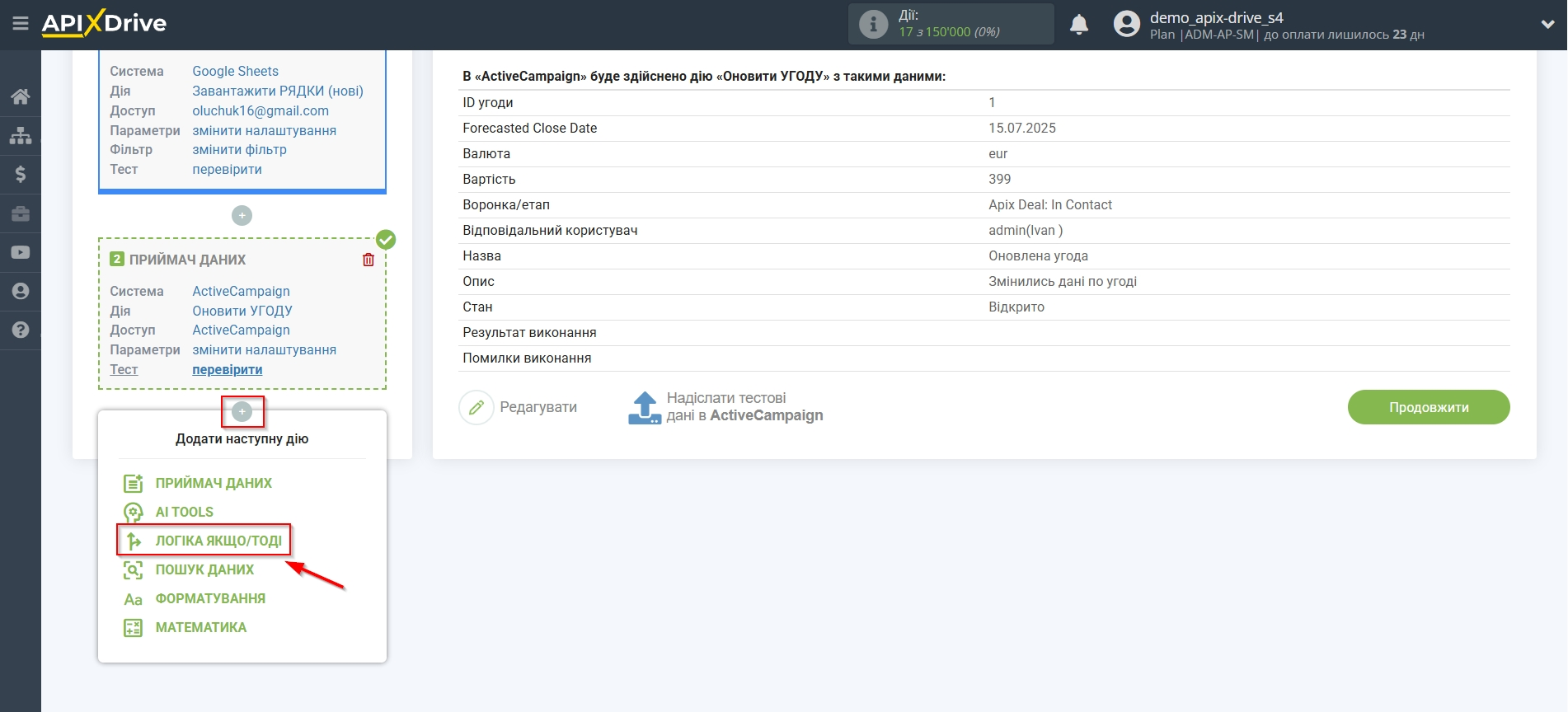This screenshot has width=1568, height=712.
Task: Open the home icon in sidebar
Action: pyautogui.click(x=21, y=96)
